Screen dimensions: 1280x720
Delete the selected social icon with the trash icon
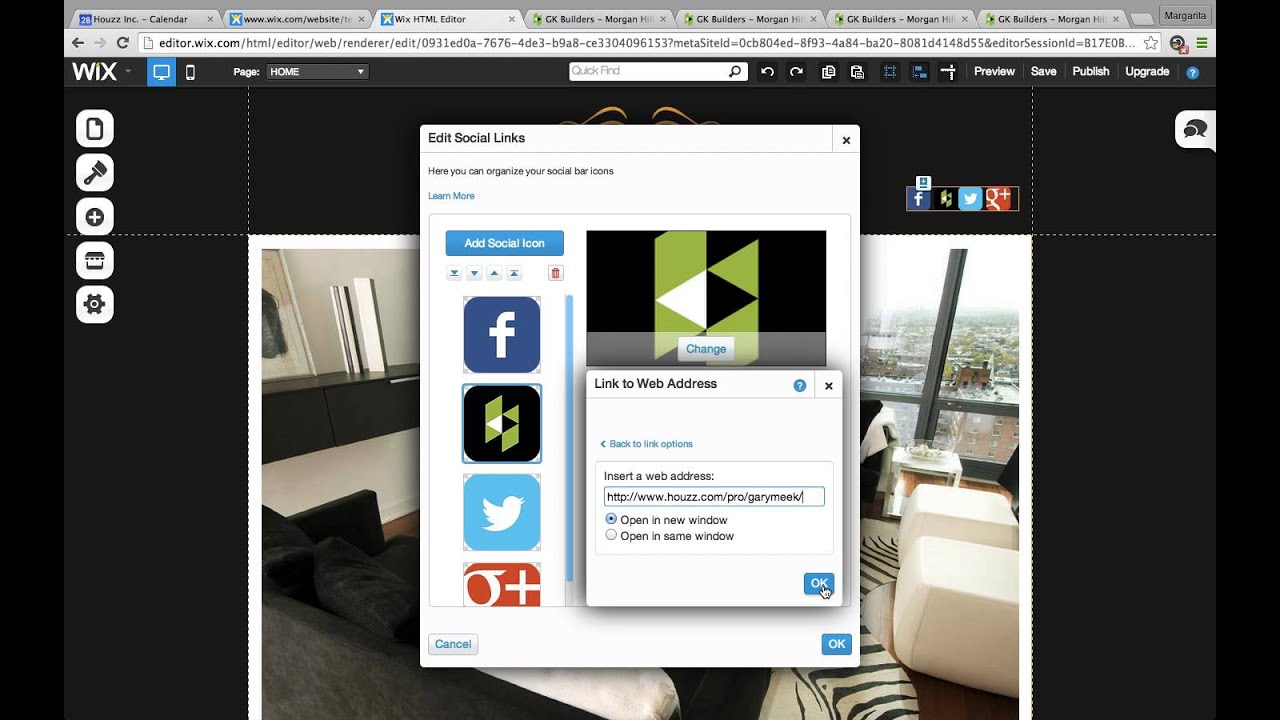click(x=555, y=272)
